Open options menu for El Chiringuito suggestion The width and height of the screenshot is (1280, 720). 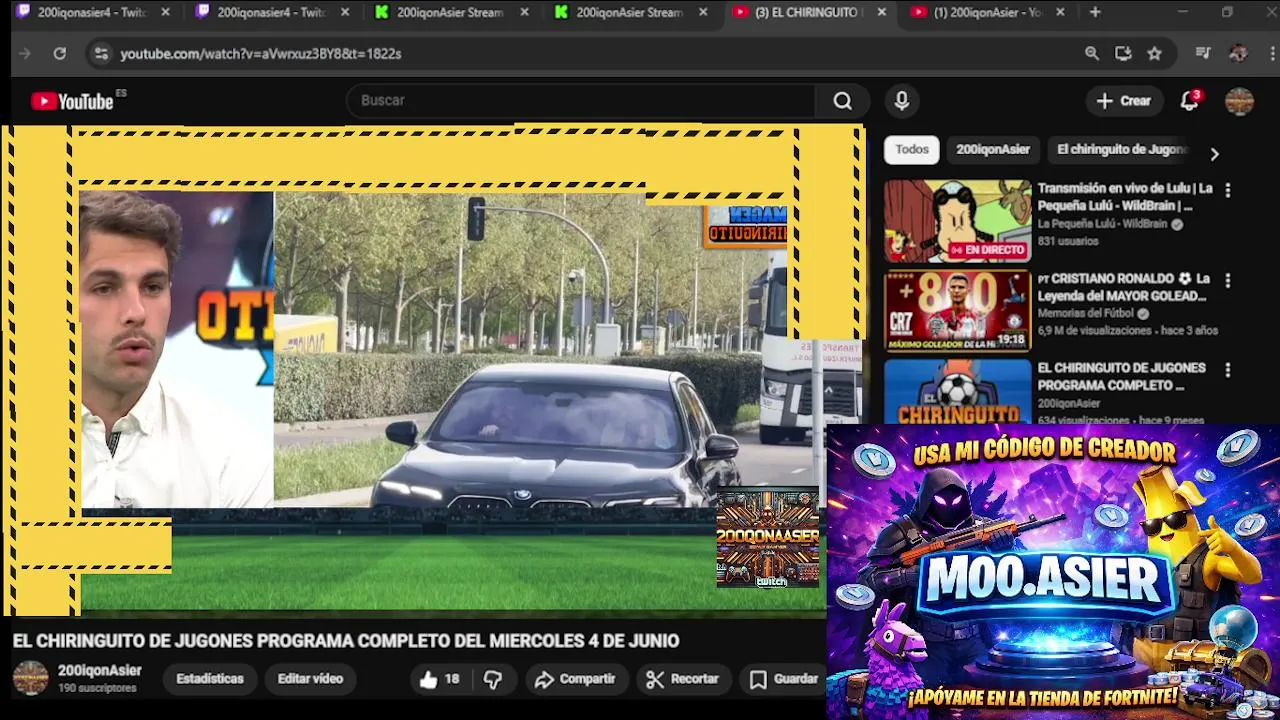tap(1228, 370)
